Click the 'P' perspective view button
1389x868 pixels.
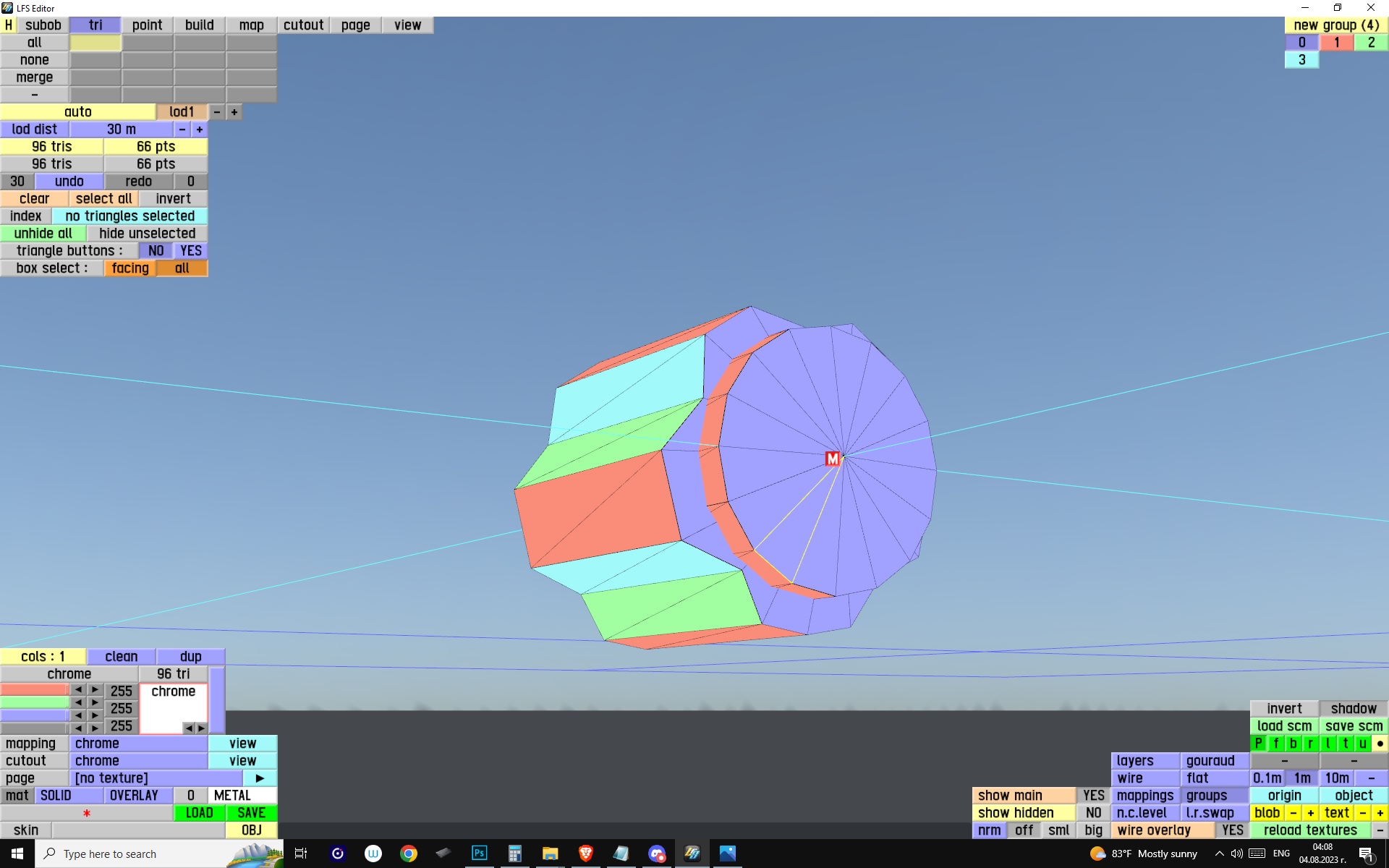1258,744
